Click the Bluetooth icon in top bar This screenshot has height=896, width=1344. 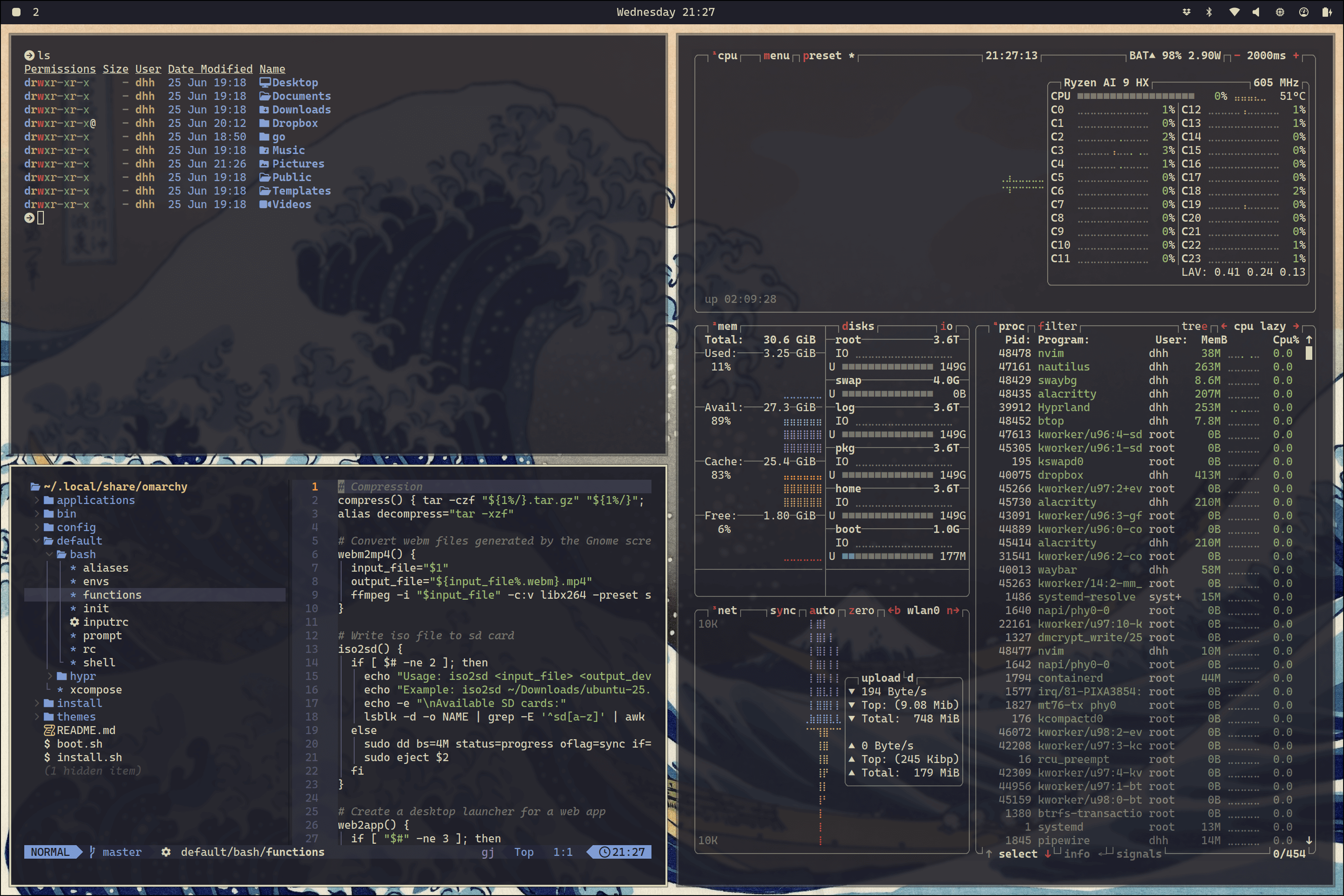[1209, 12]
